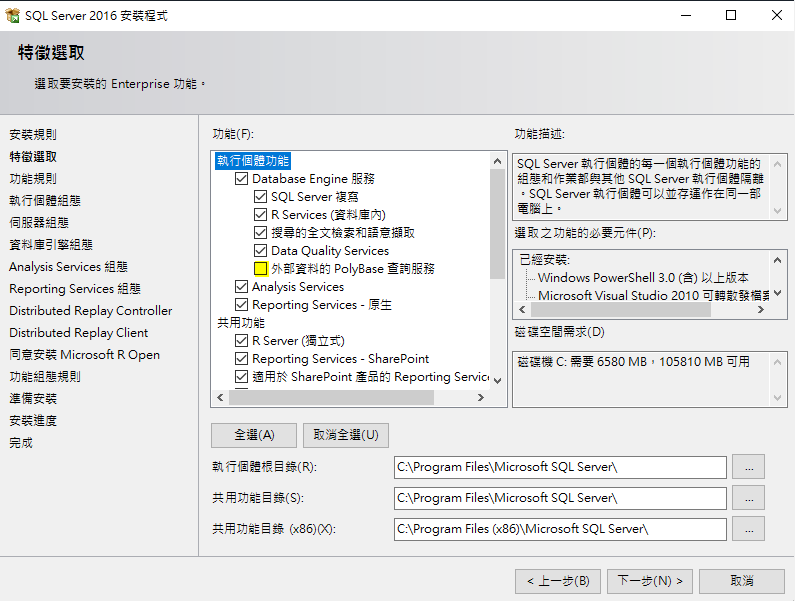Click prerequisites list scroll down arrow
795x601 pixels.
pos(777,293)
